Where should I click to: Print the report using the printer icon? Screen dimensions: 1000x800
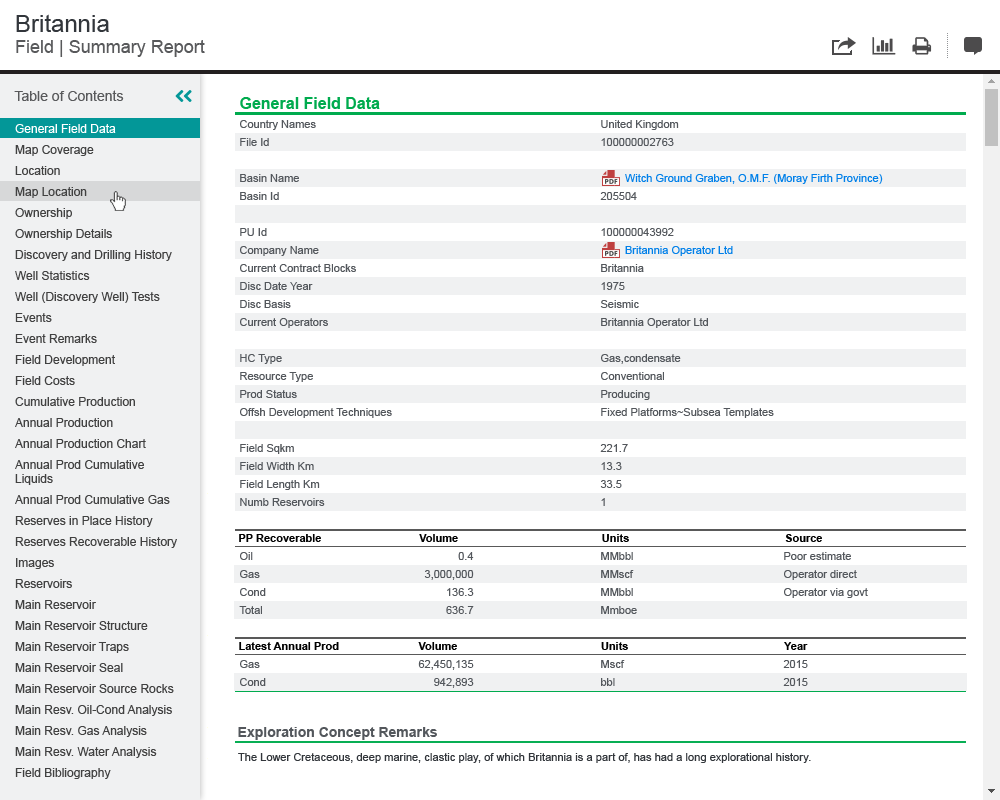pos(922,46)
